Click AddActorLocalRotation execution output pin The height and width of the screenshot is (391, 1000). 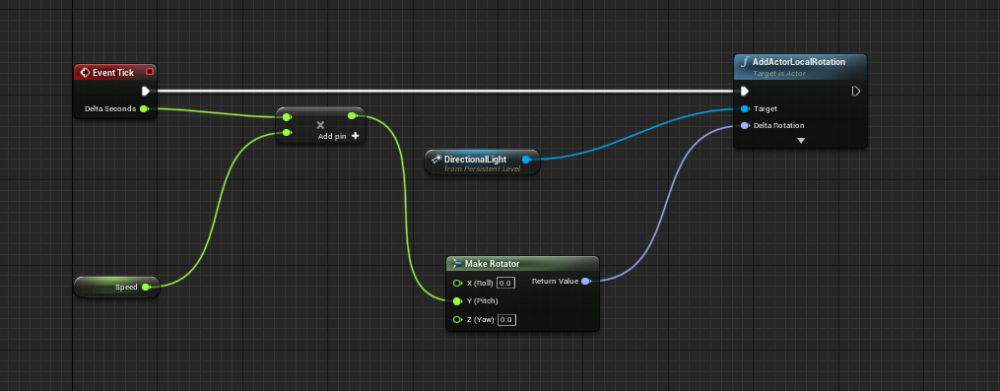856,91
